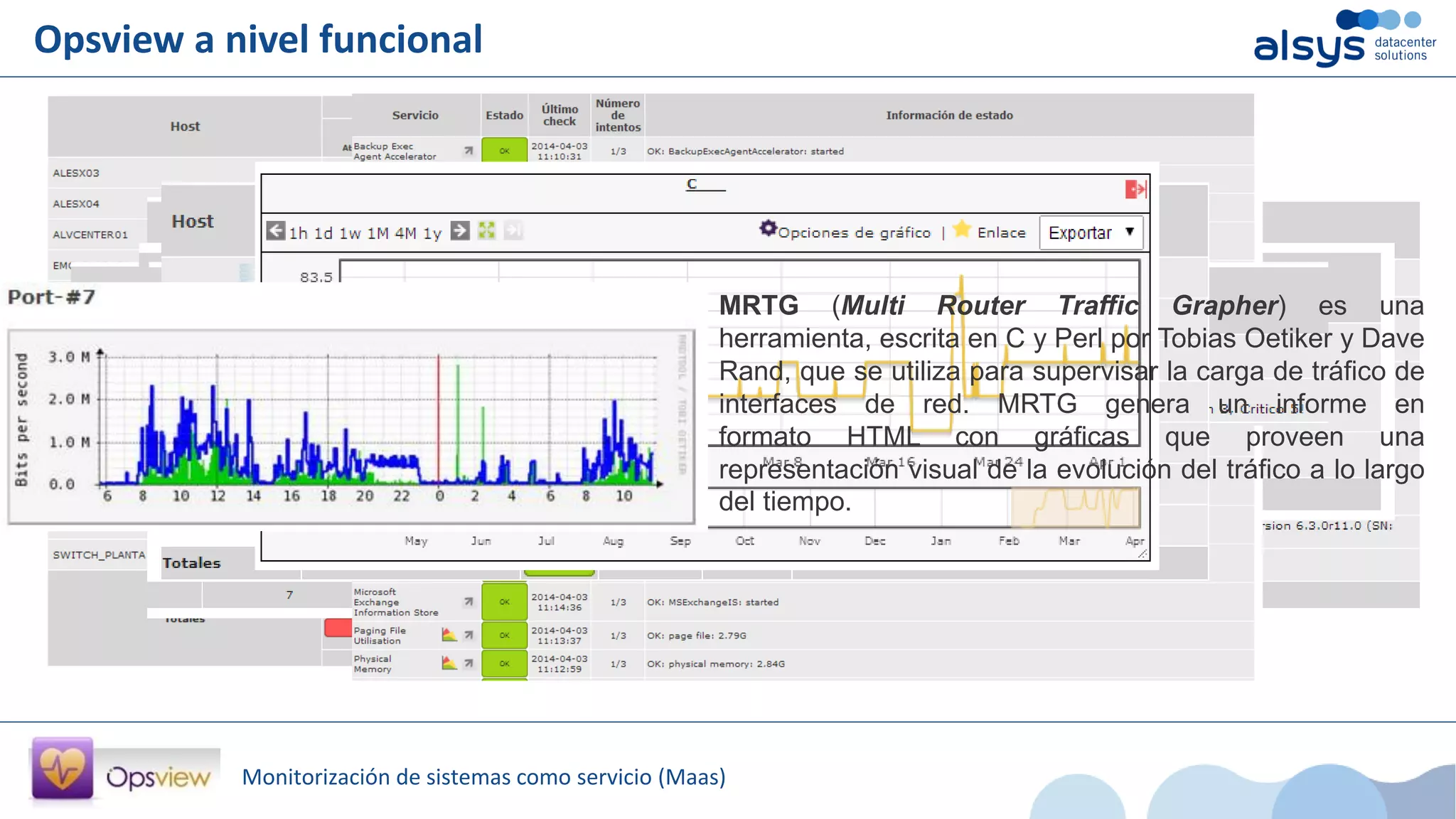Click the yellow star Enlace icon
The width and height of the screenshot is (1456, 819).
(961, 229)
